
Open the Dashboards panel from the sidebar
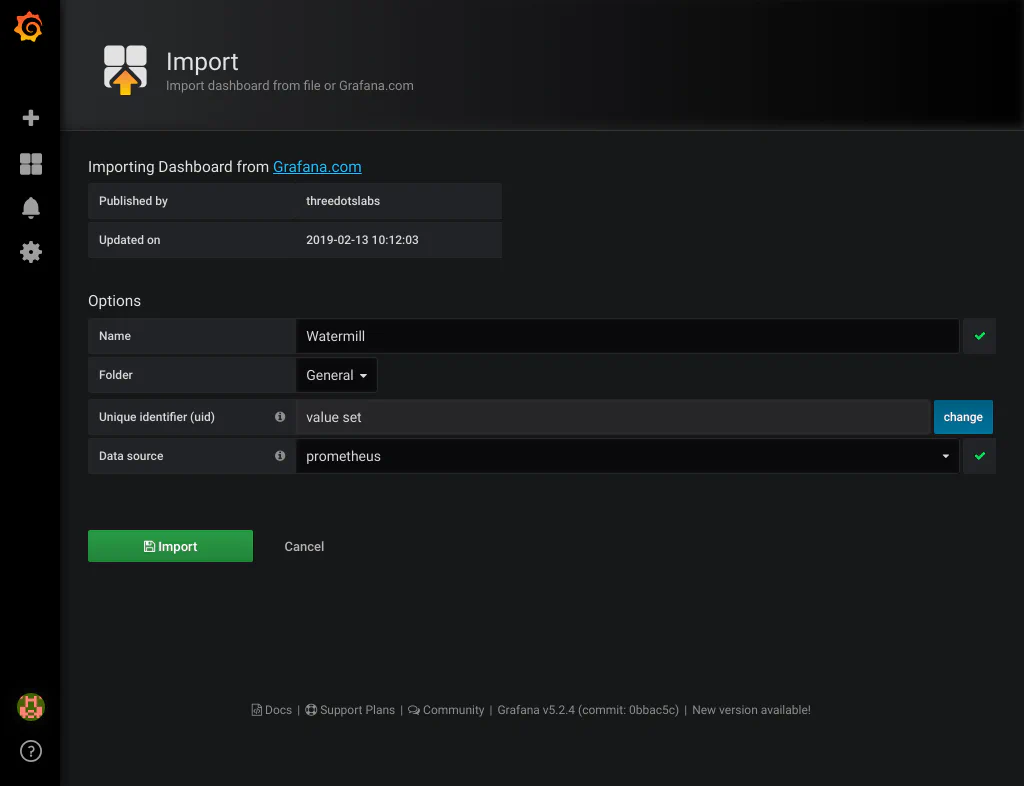pyautogui.click(x=30, y=163)
